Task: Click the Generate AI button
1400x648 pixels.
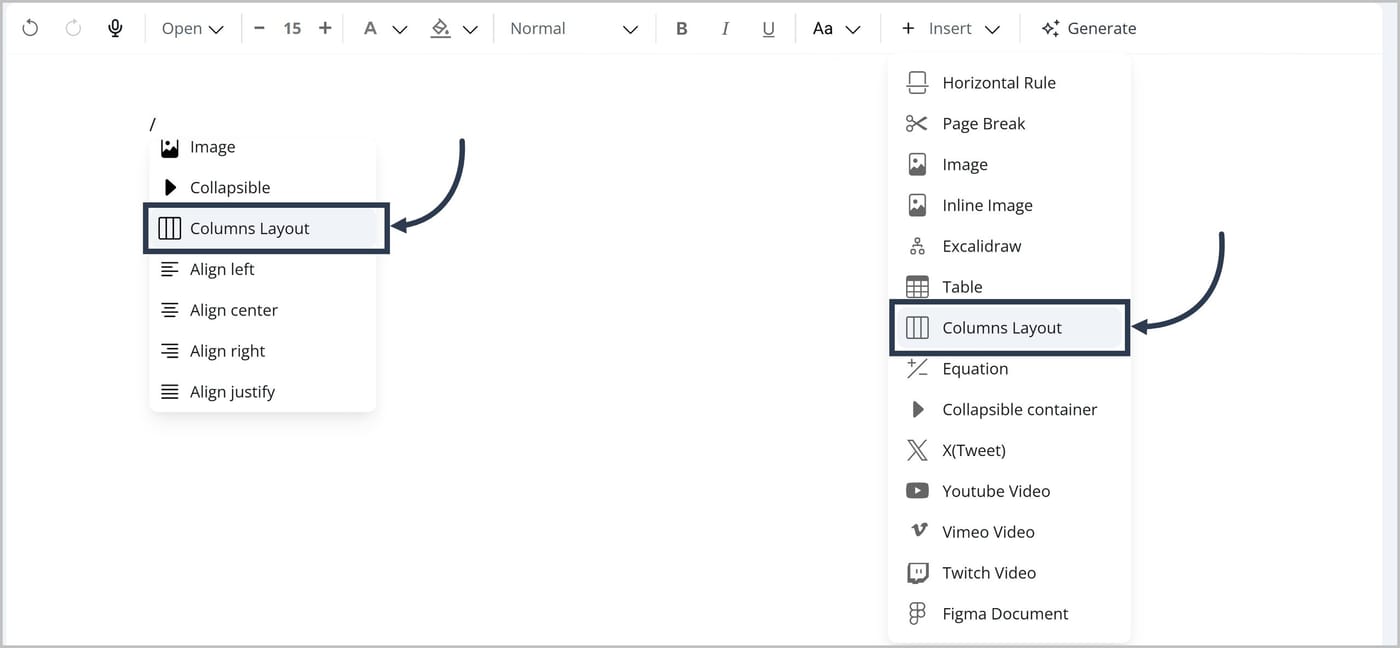Action: pos(1088,28)
